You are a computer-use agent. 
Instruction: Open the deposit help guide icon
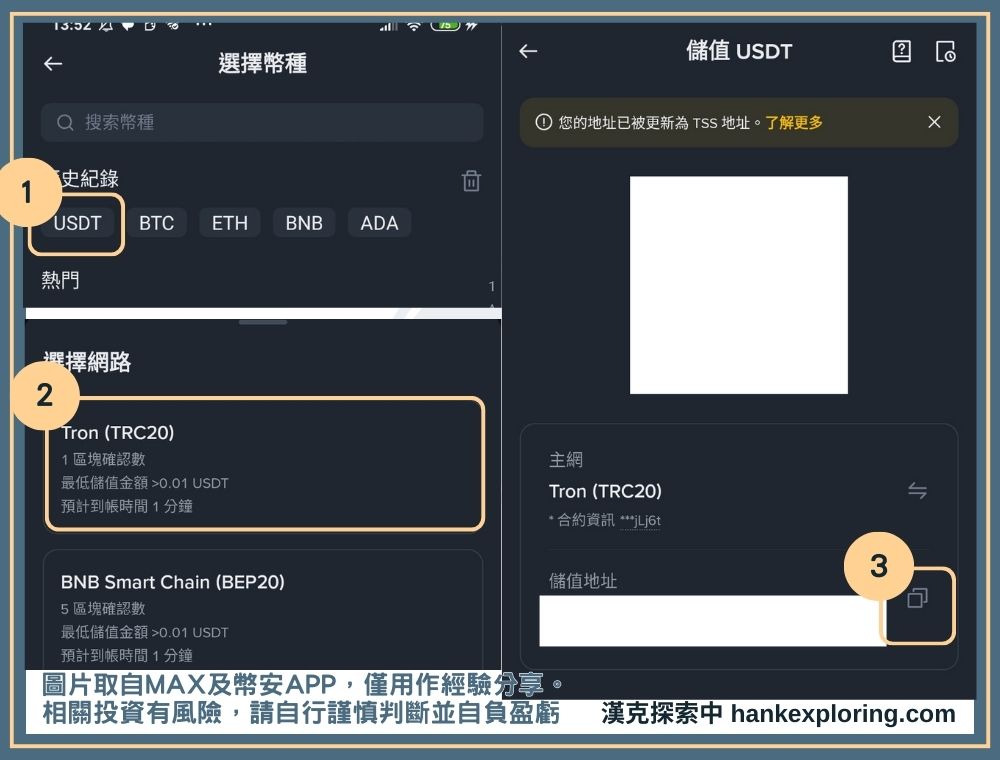coord(901,51)
